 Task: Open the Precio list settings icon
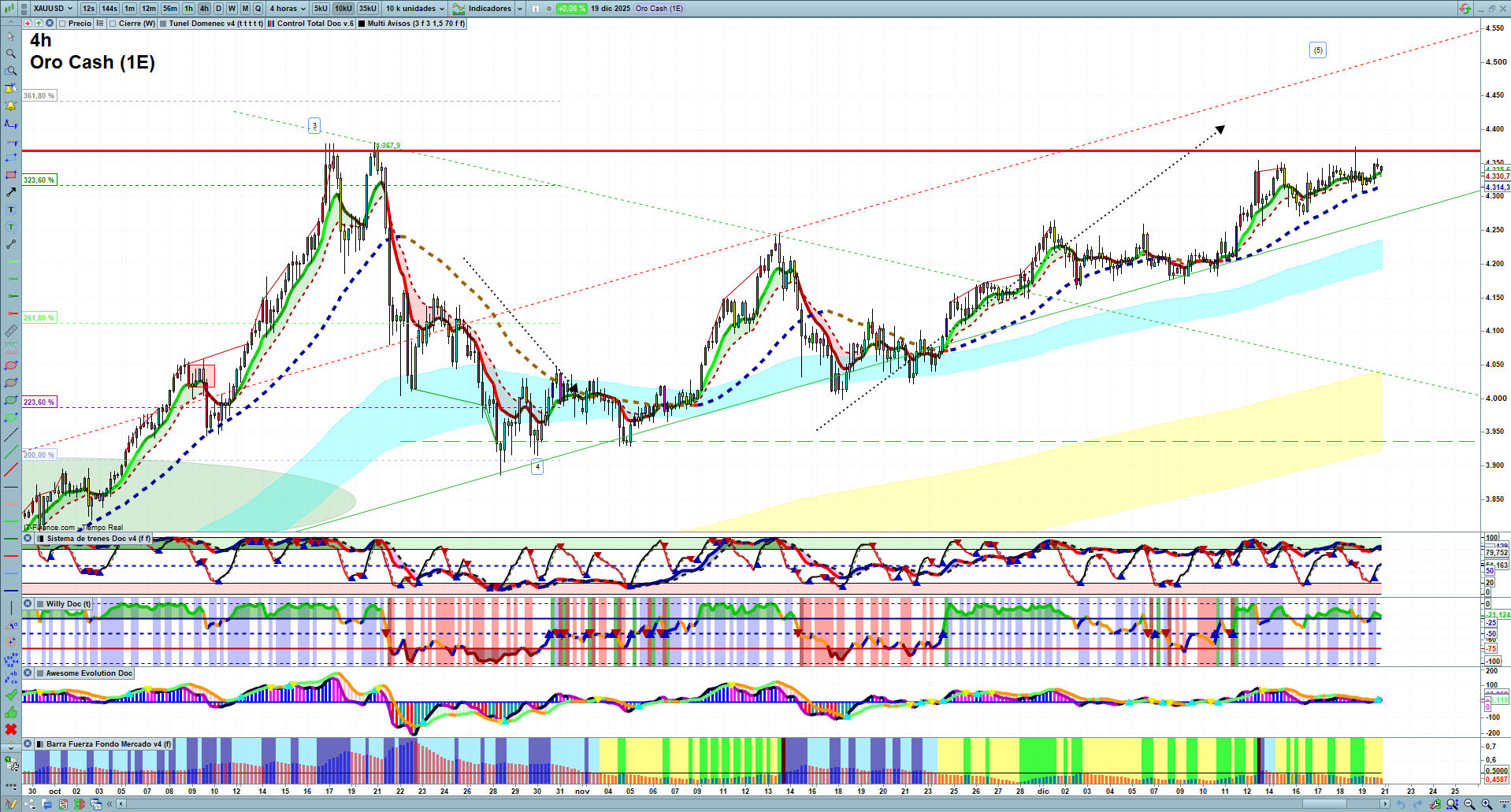pyautogui.click(x=100, y=24)
